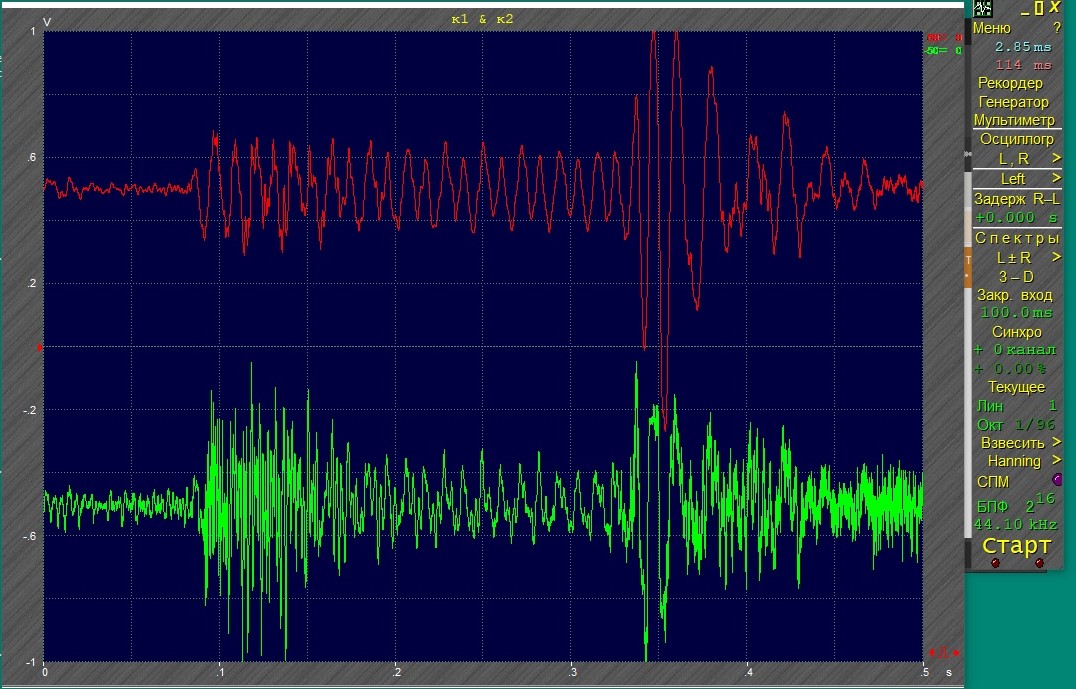Click the green channel gain indicator top-right of plot
1076x689 pixels.
tap(944, 50)
